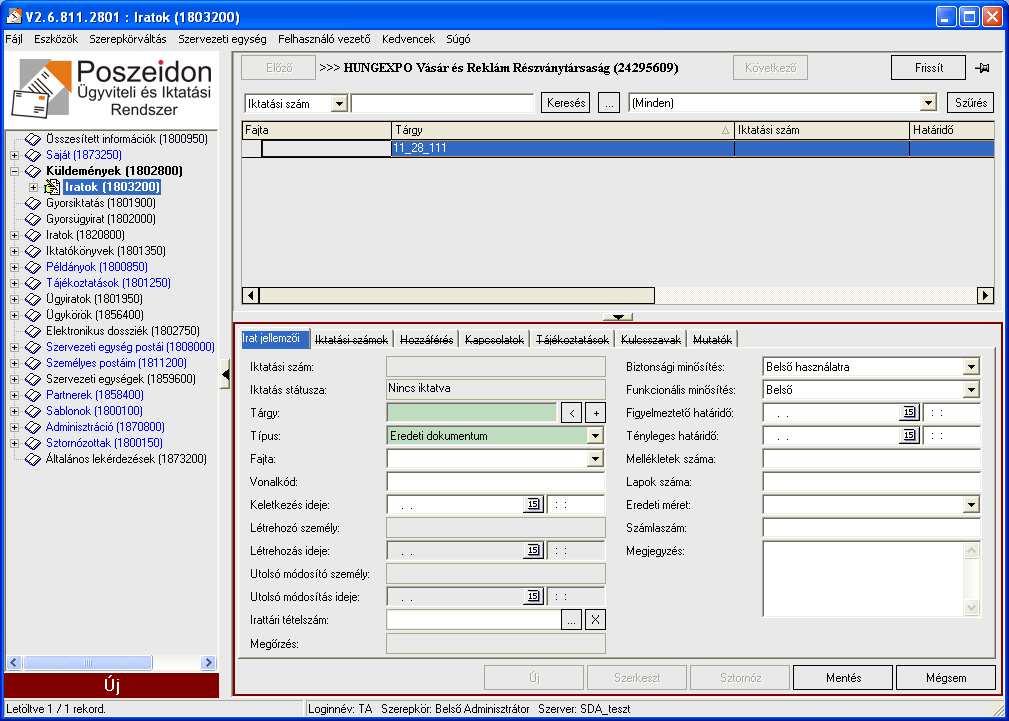Click the Keresés button
The image size is (1009, 721).
tap(566, 103)
